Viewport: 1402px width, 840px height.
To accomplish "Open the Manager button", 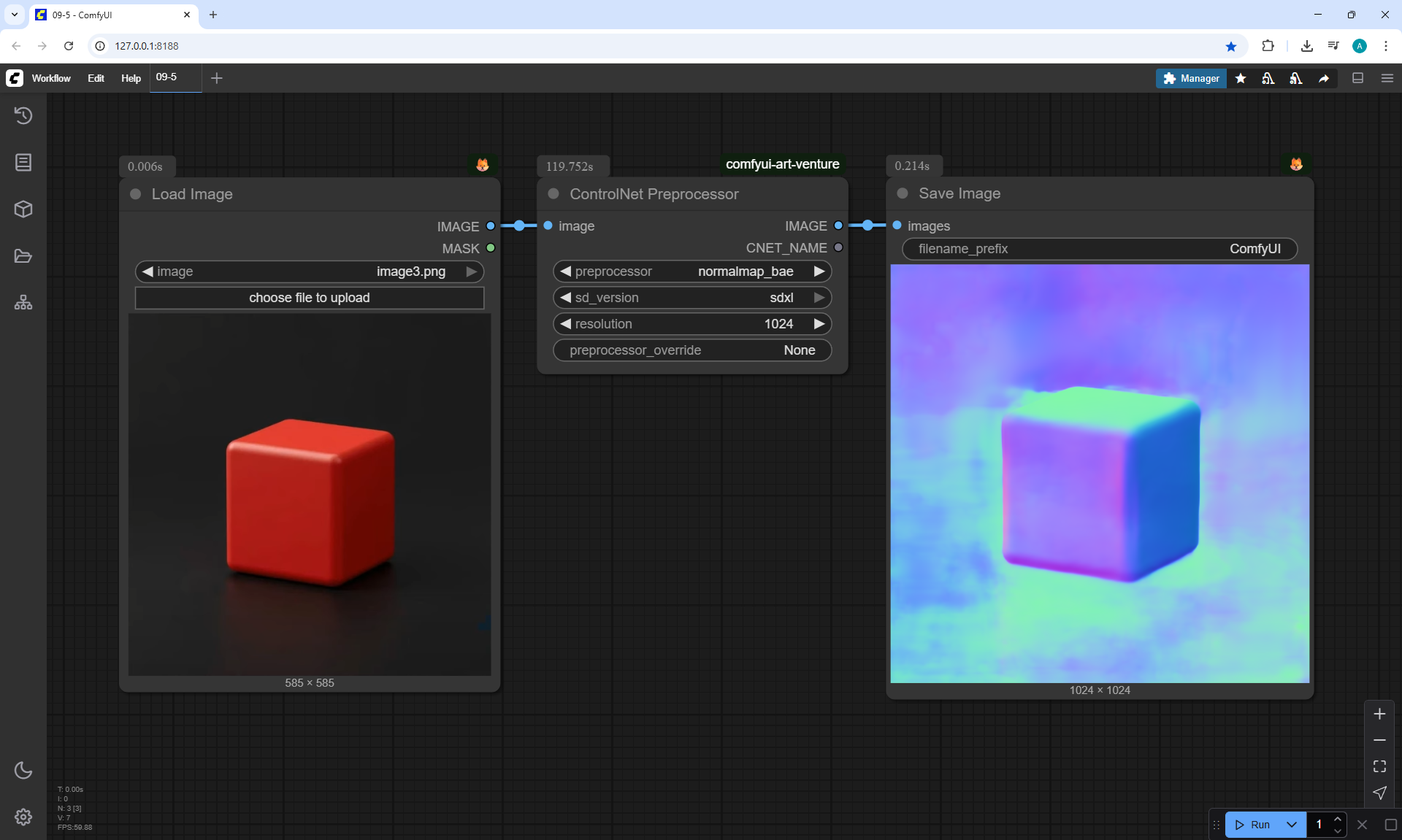I will 1191,78.
